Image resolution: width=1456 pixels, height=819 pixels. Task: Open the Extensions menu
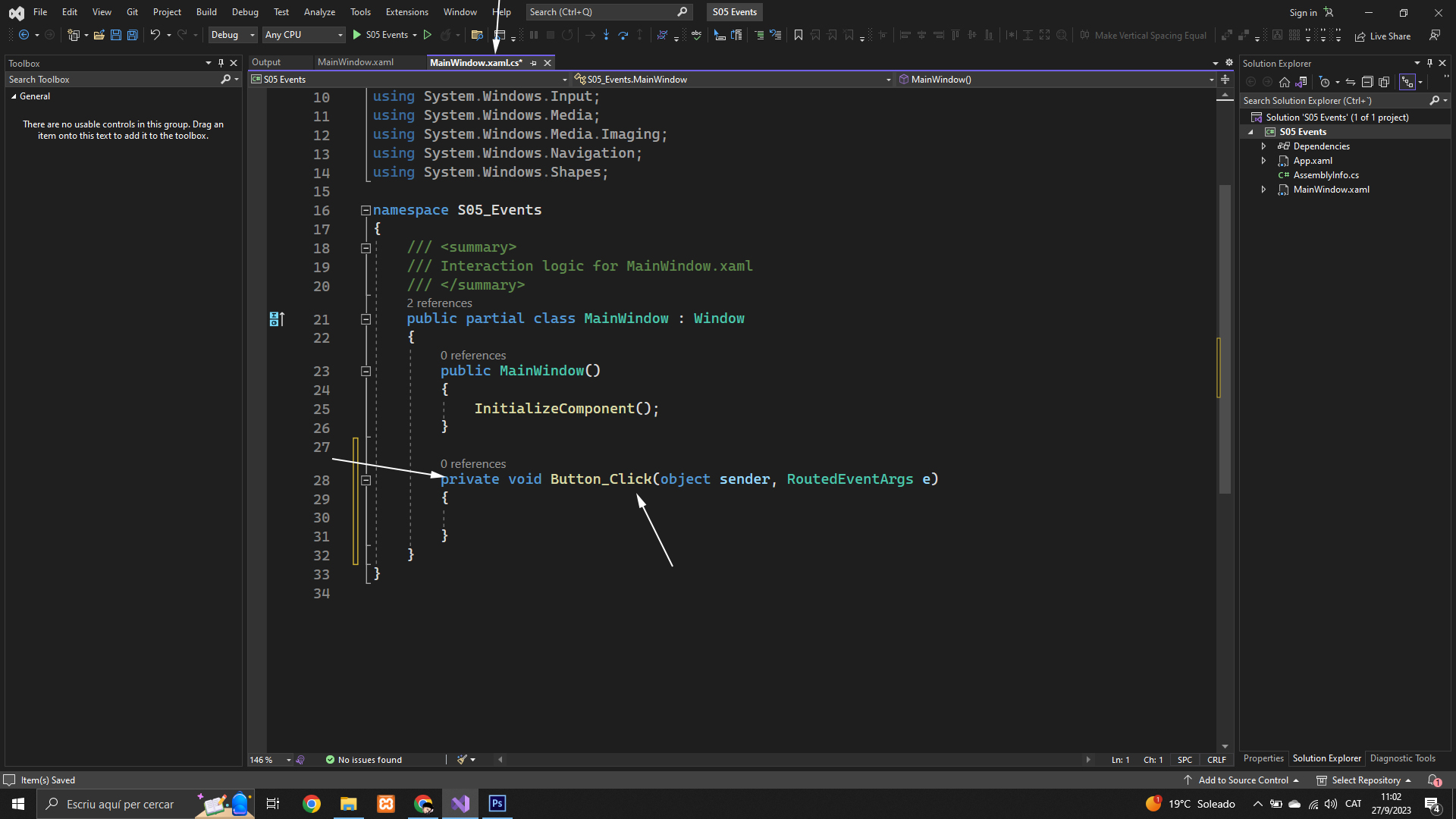pyautogui.click(x=406, y=12)
